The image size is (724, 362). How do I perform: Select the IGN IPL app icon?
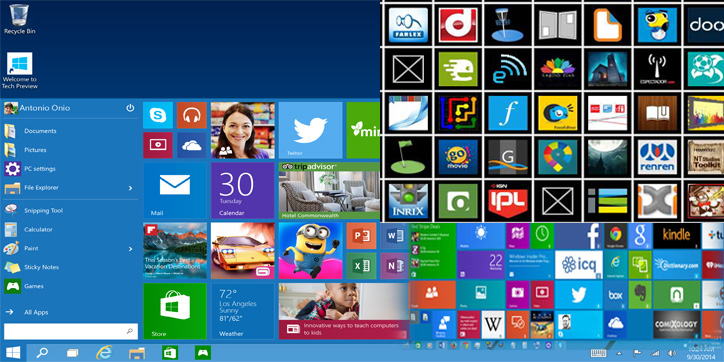[x=508, y=201]
